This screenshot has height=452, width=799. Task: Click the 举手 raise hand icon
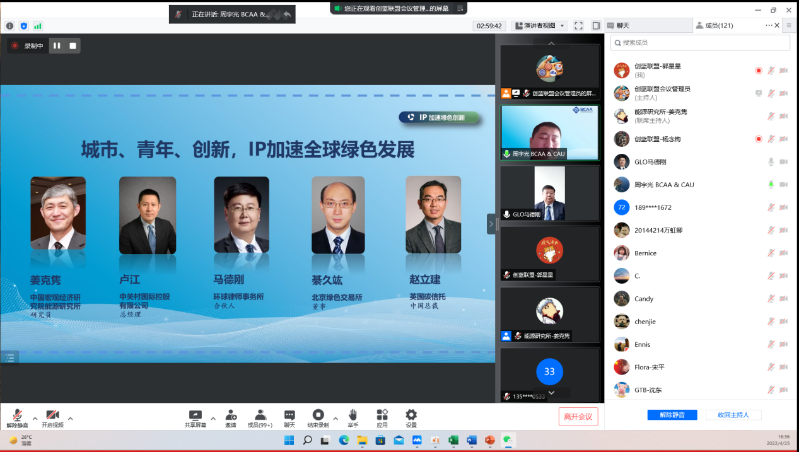coord(352,414)
